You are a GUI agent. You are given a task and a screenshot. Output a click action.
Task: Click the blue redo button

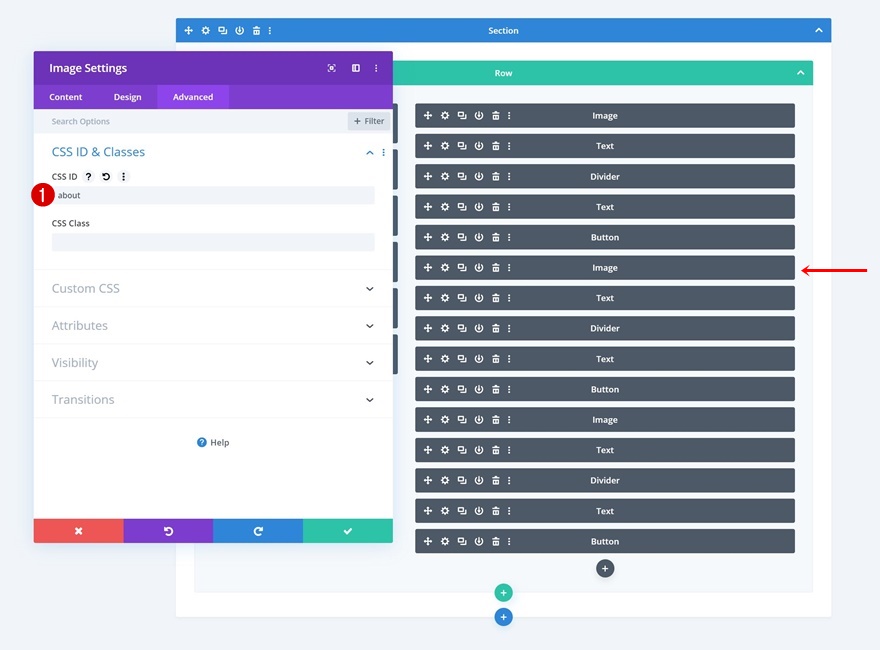tap(258, 531)
